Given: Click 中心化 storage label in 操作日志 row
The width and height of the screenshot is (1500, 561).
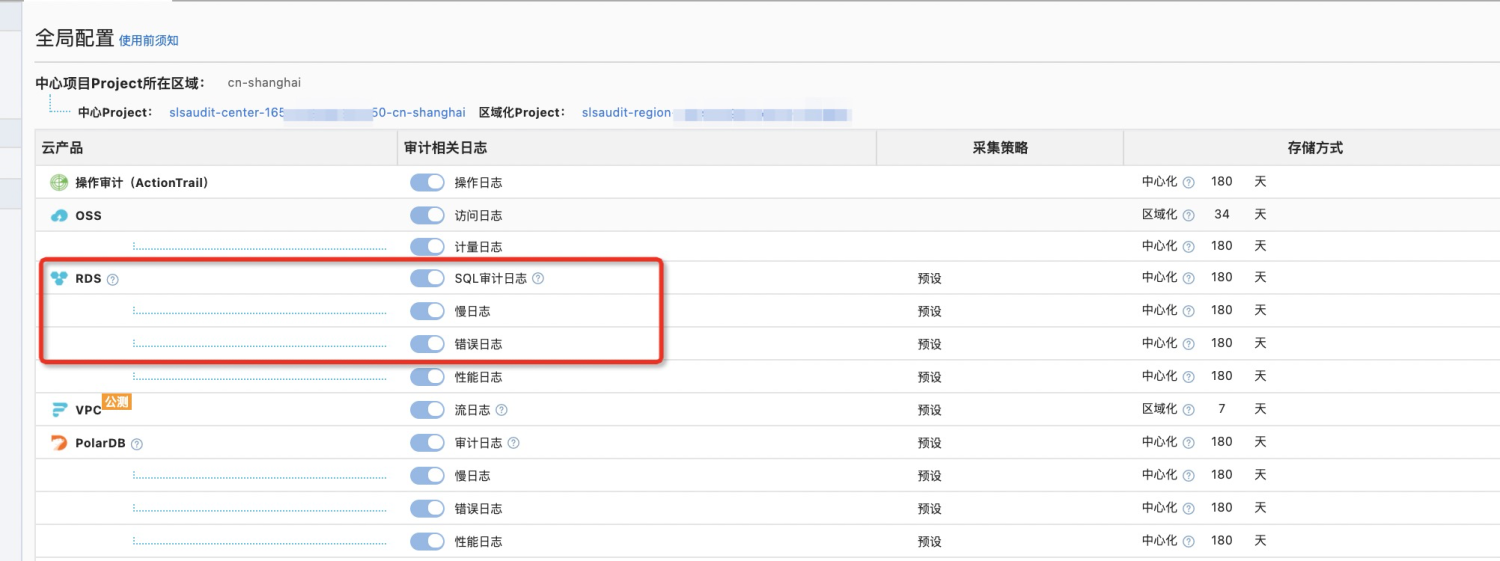Looking at the screenshot, I should [1160, 183].
